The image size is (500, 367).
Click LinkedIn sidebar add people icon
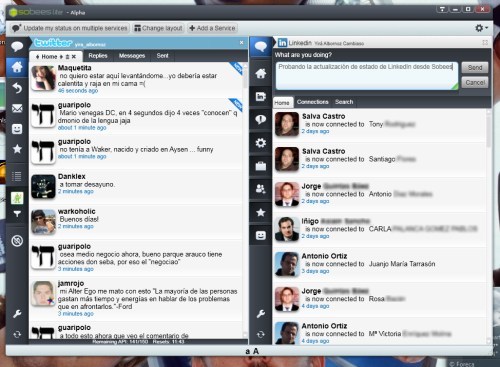261,189
